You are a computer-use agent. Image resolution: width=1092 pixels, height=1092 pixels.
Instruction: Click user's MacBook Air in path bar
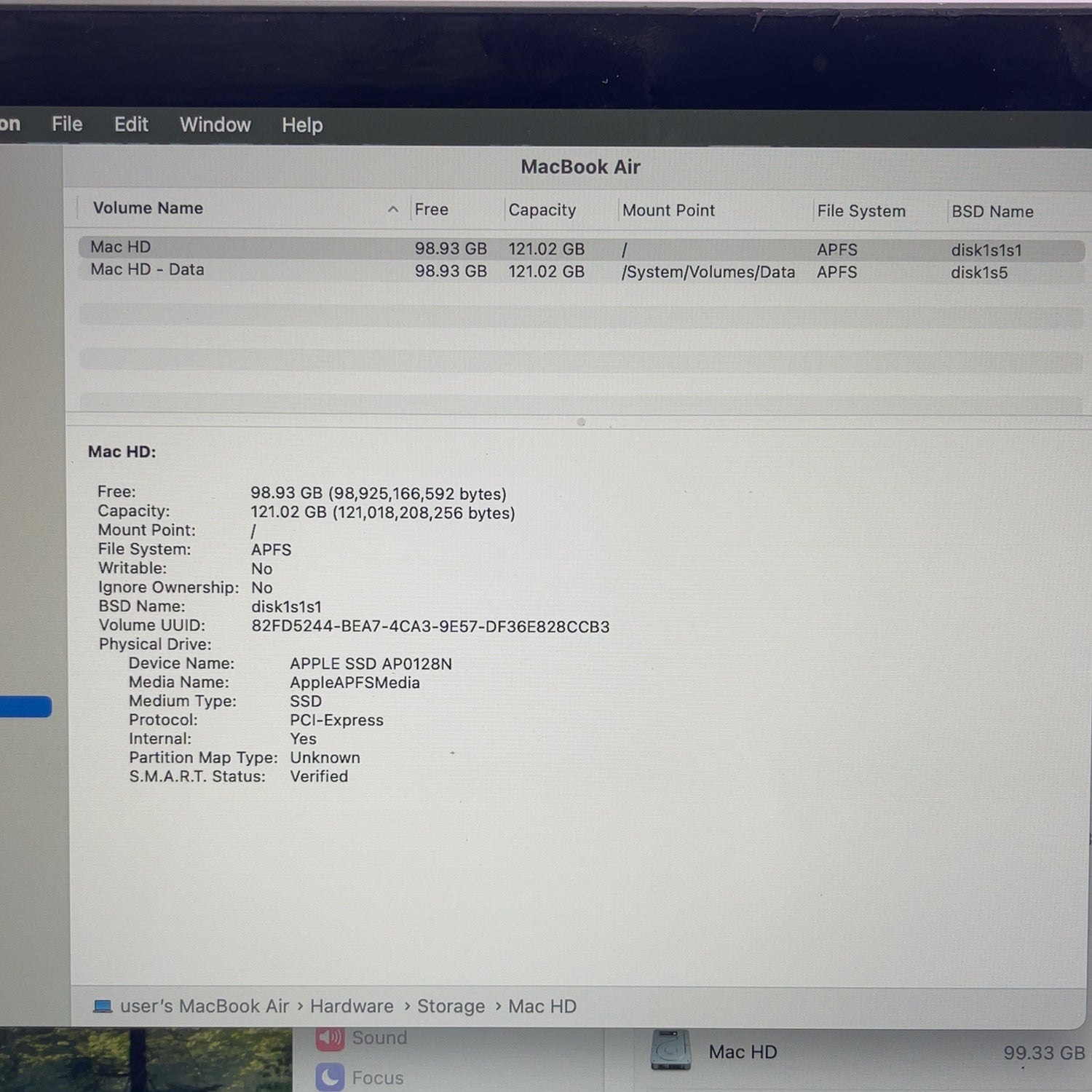pos(205,1006)
